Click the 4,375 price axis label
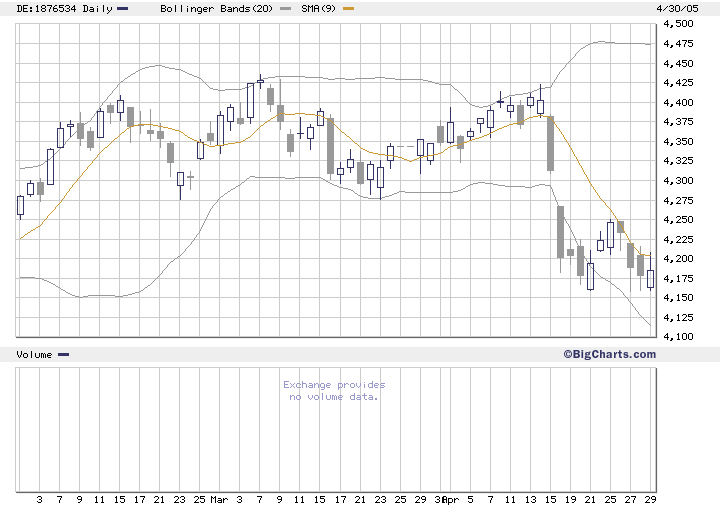 coord(679,122)
